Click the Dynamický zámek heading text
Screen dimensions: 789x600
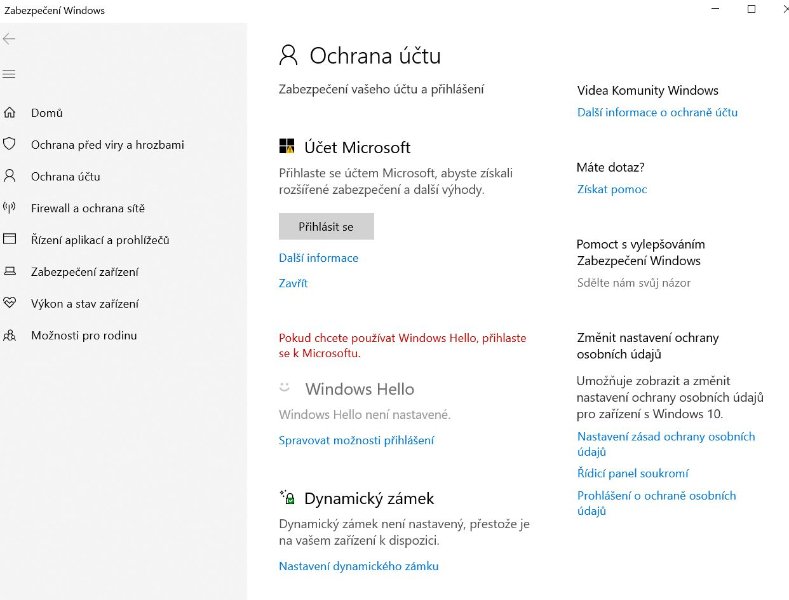coord(369,498)
